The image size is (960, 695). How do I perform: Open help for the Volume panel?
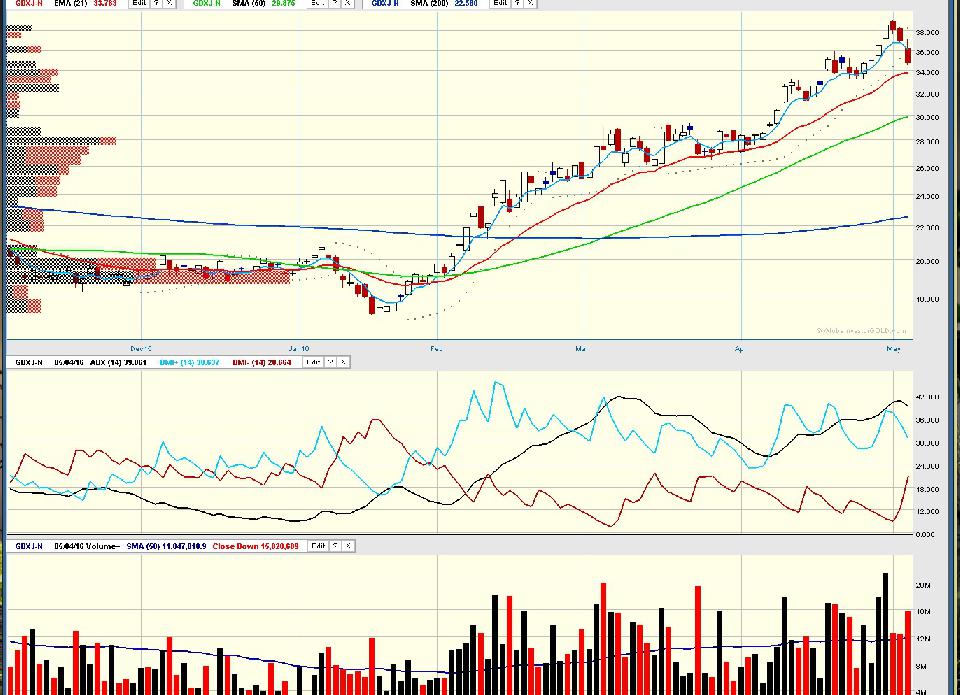pyautogui.click(x=335, y=546)
